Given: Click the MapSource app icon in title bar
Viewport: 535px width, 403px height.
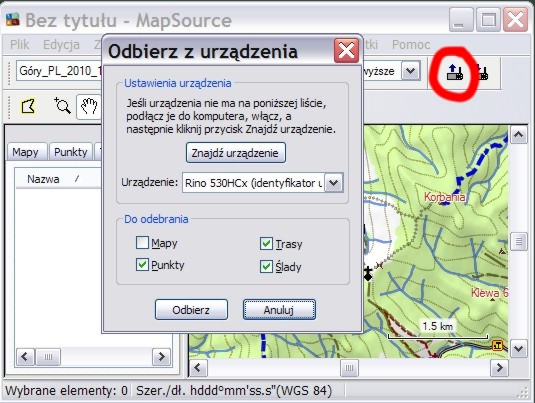Looking at the screenshot, I should coord(13,20).
